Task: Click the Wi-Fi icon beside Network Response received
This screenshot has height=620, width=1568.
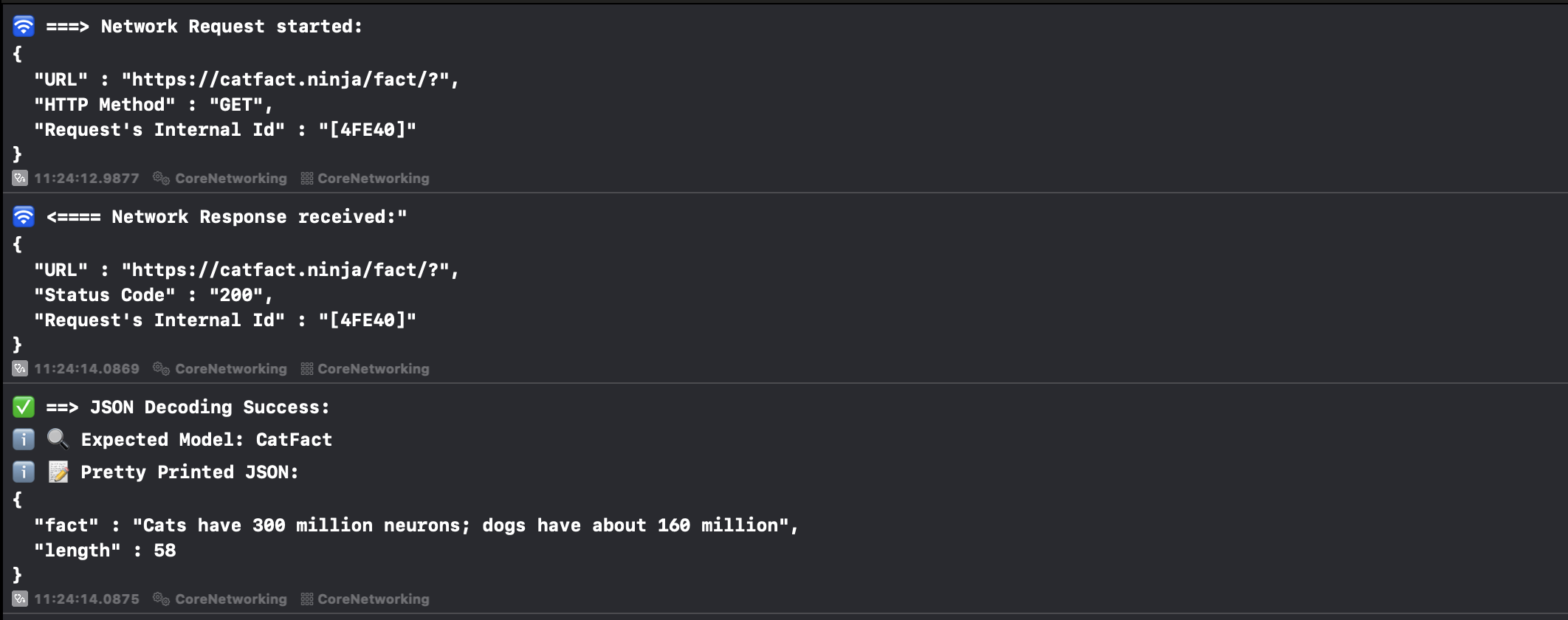Action: [24, 217]
